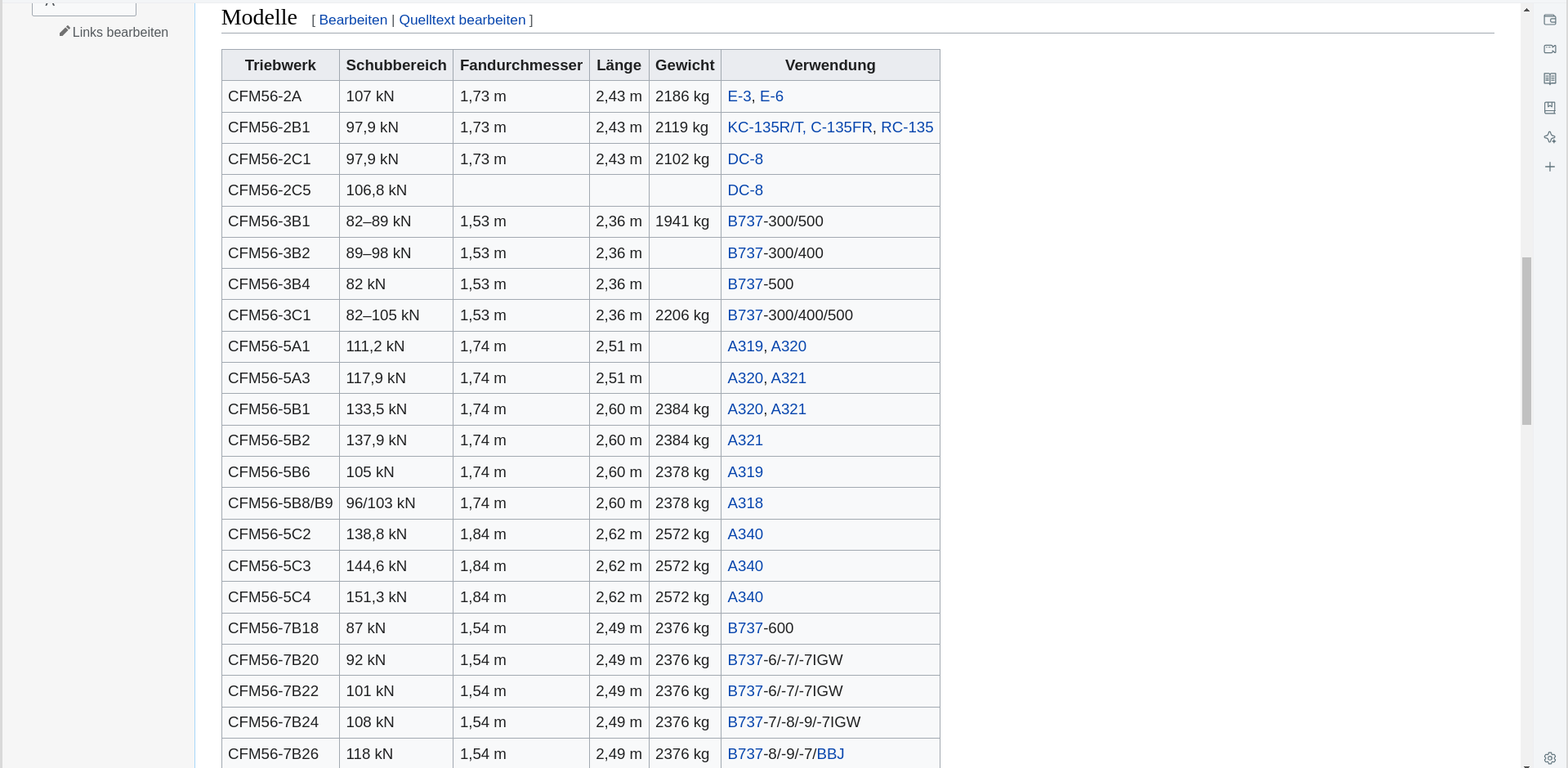
Task: Open A321 link in CFM56-5A3 row
Action: [788, 378]
